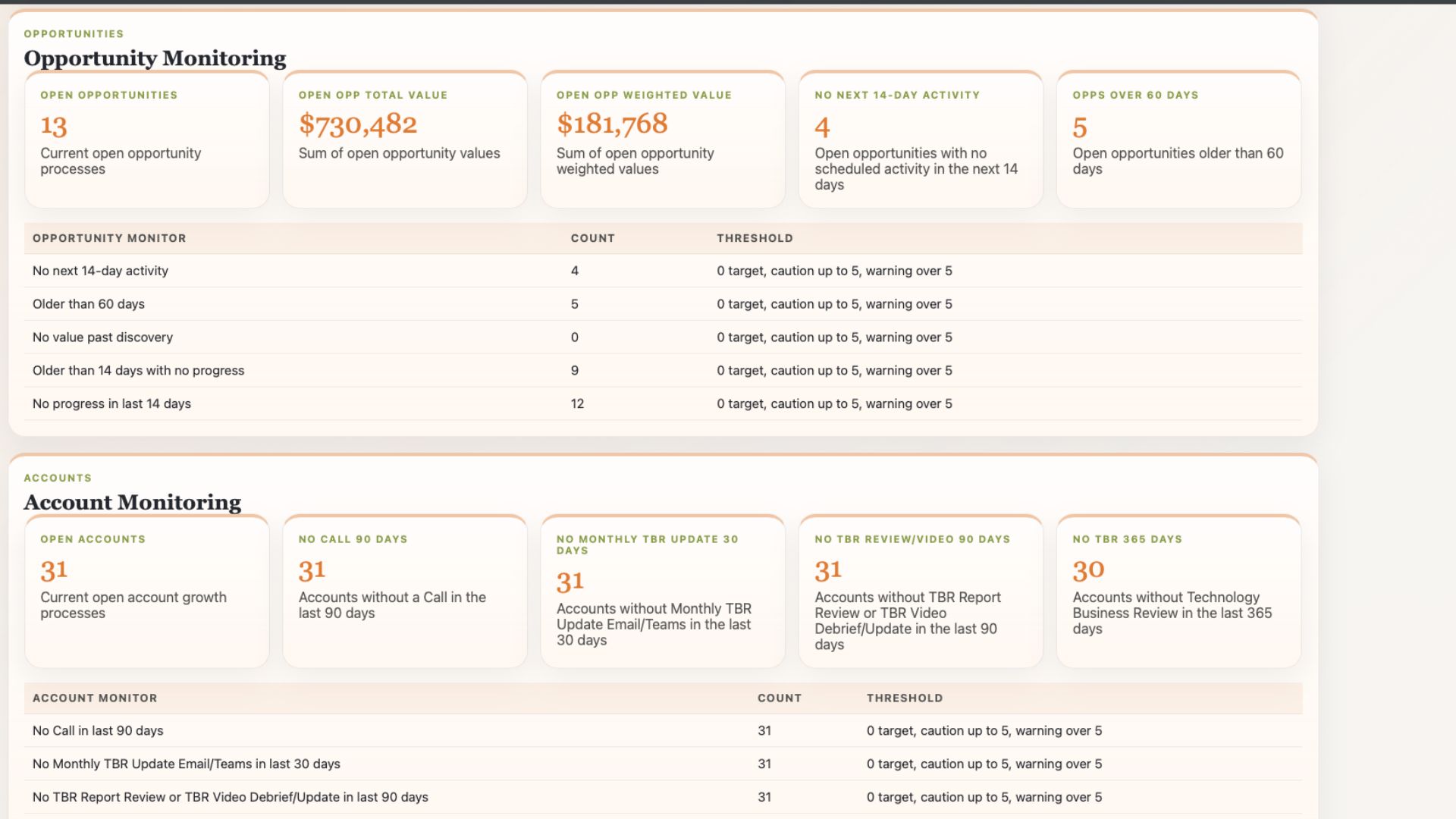This screenshot has height=819, width=1456.
Task: Click the Open Opportunities card showing 13
Action: (147, 140)
